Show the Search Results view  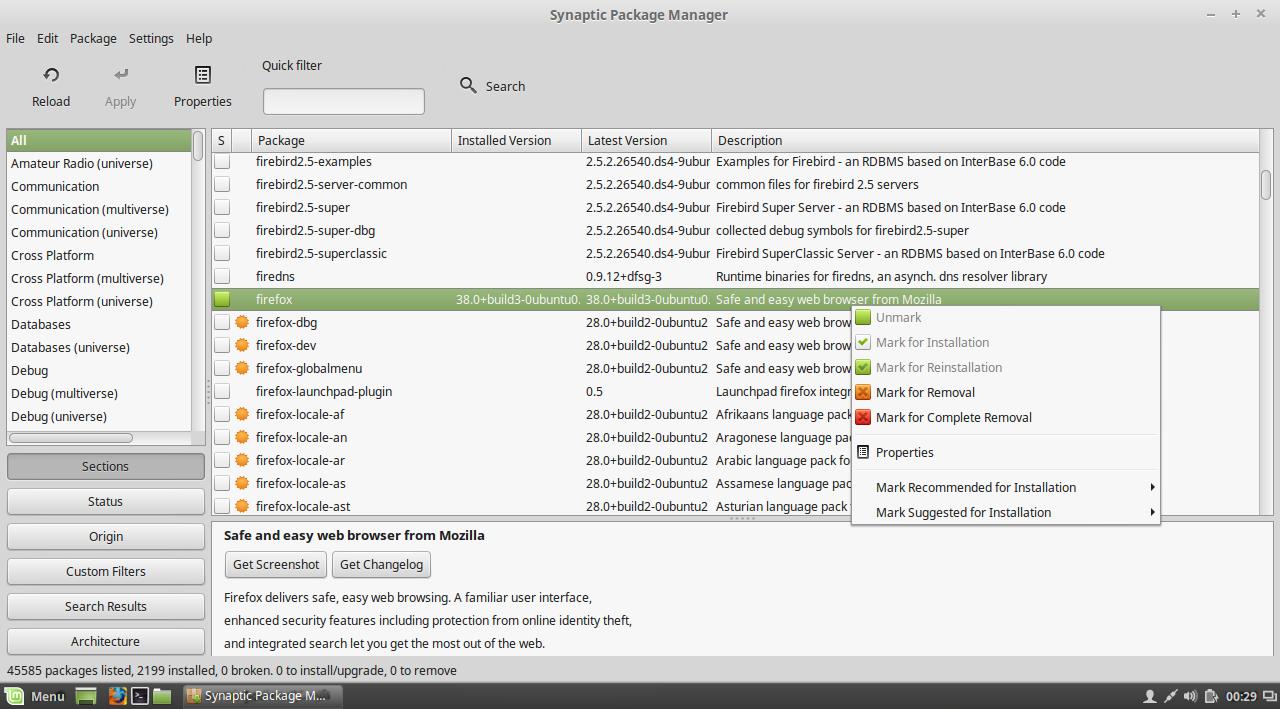point(105,606)
